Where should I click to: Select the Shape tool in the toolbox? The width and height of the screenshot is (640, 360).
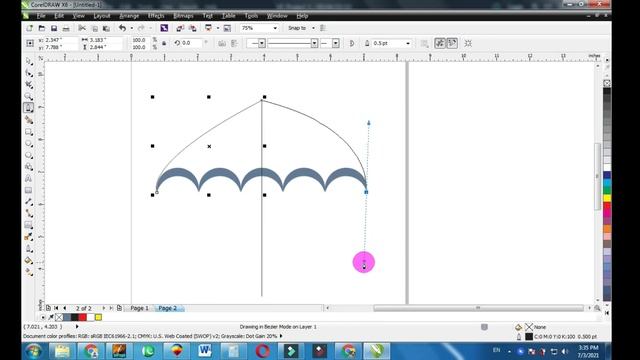click(29, 73)
